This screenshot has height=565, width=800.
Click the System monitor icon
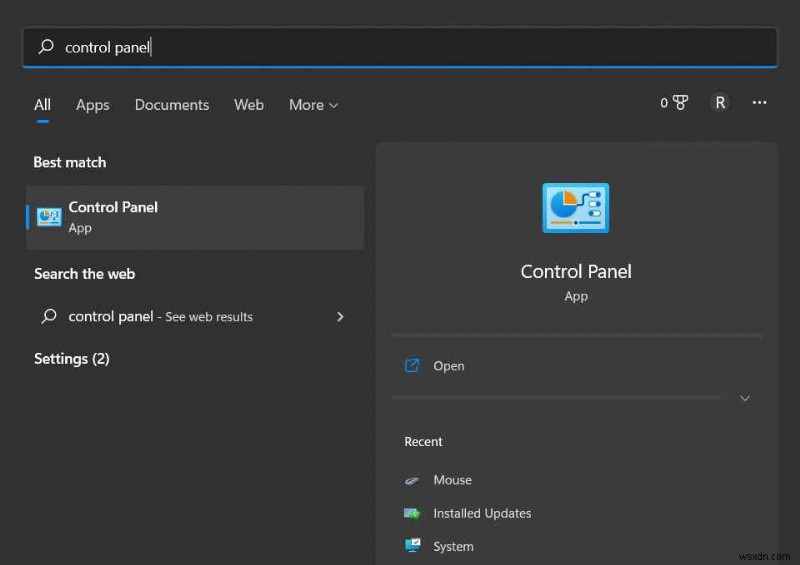(412, 545)
